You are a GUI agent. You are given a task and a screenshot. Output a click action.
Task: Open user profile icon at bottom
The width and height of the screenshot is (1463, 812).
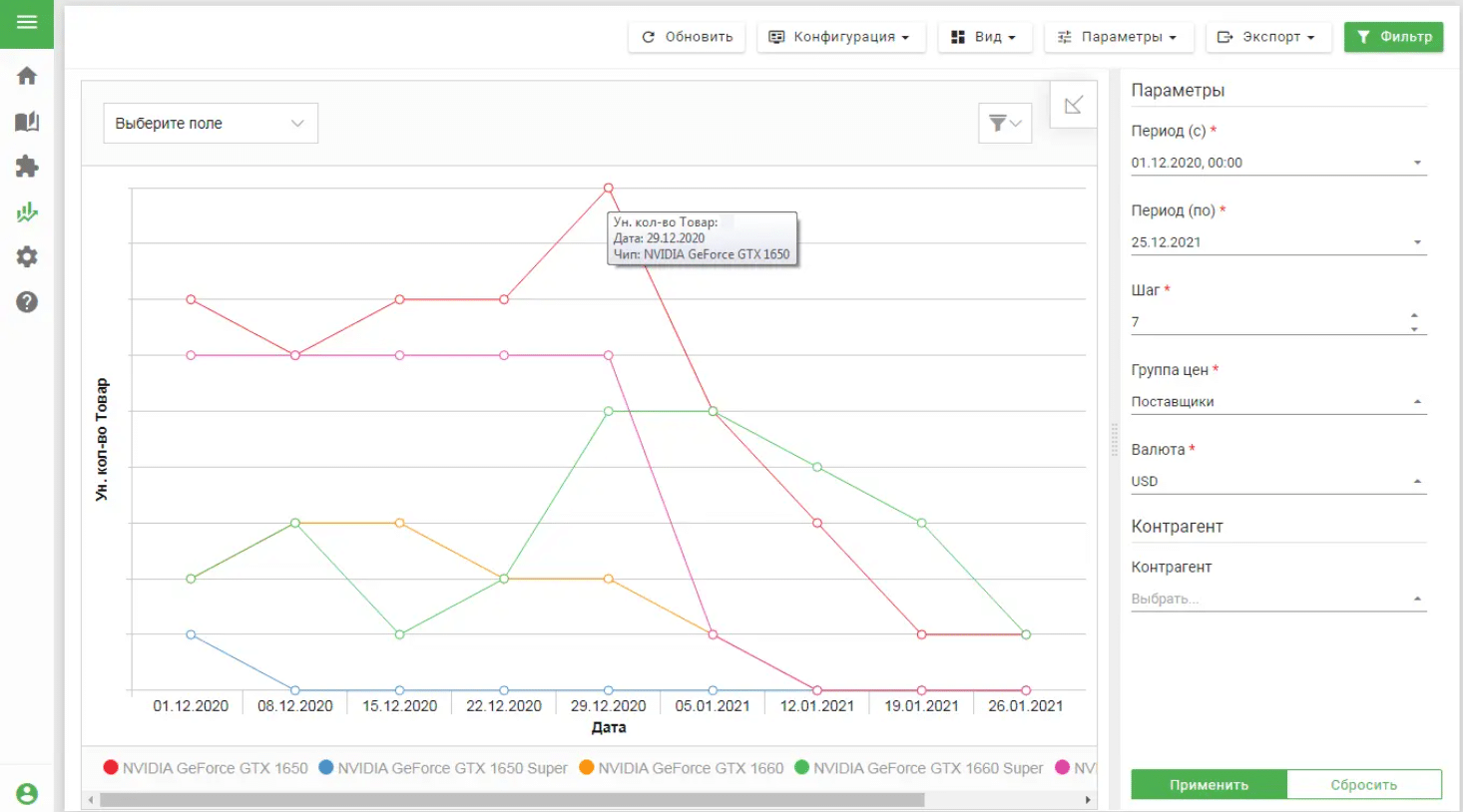click(27, 793)
